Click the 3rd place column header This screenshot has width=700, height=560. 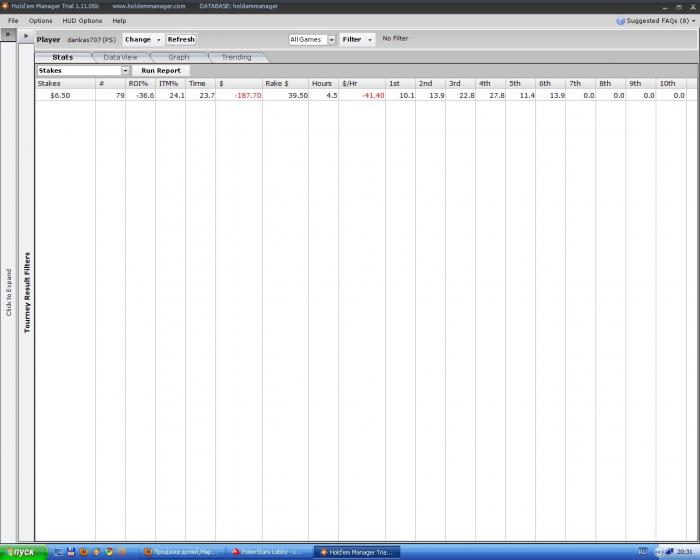(x=460, y=84)
